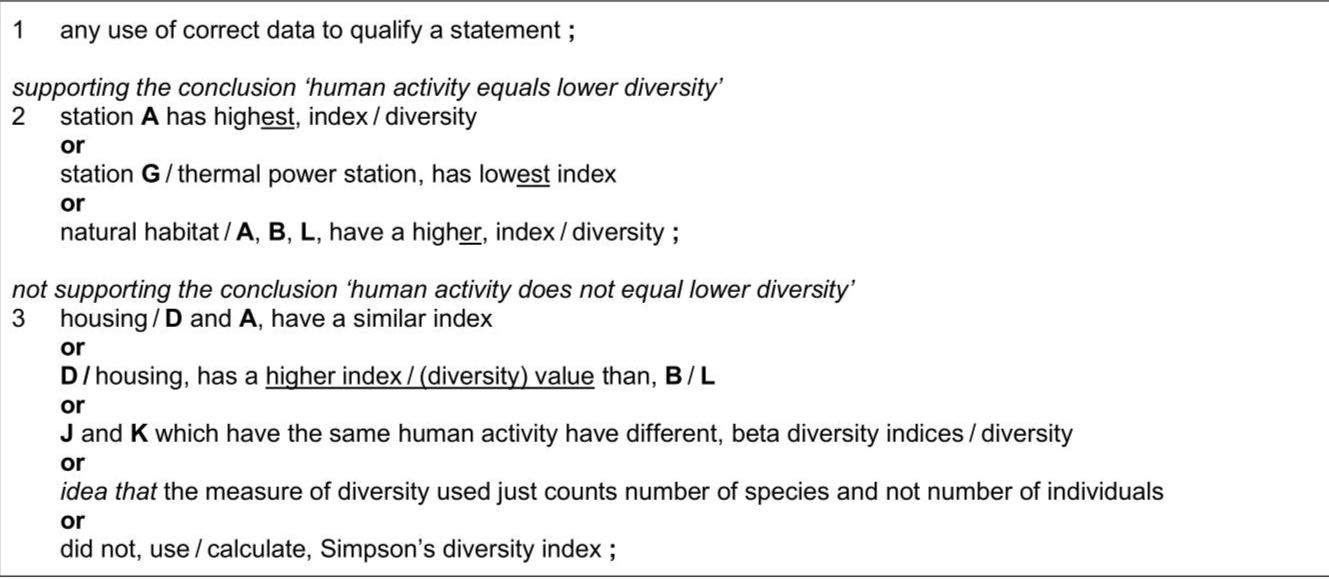This screenshot has width=1329, height=579.
Task: Click the bold "or" just above the Simpson's line
Action: [72, 521]
